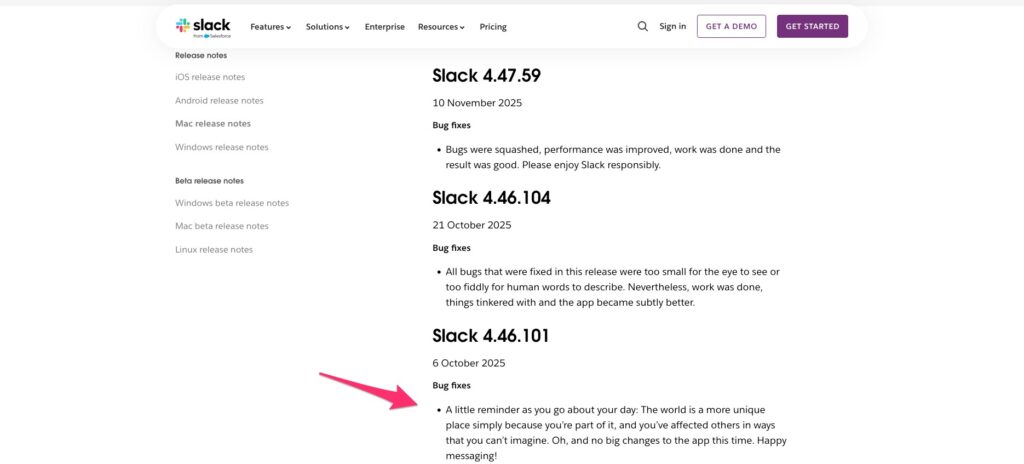This screenshot has height=464, width=1024.
Task: Click the Slack 4.46.104 heading
Action: 492,197
